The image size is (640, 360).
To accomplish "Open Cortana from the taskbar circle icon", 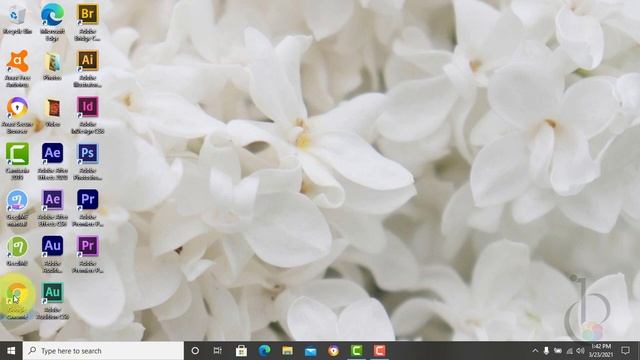I will (x=195, y=351).
